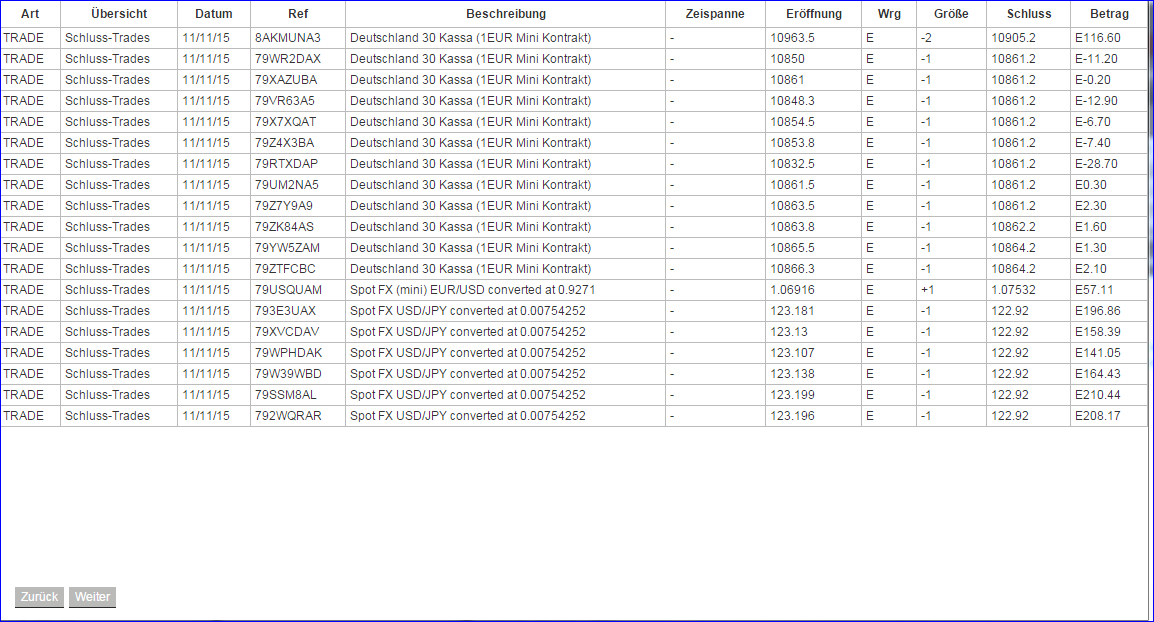Screen dimensions: 1154x622
Task: Click the Weiter button
Action: tap(91, 597)
